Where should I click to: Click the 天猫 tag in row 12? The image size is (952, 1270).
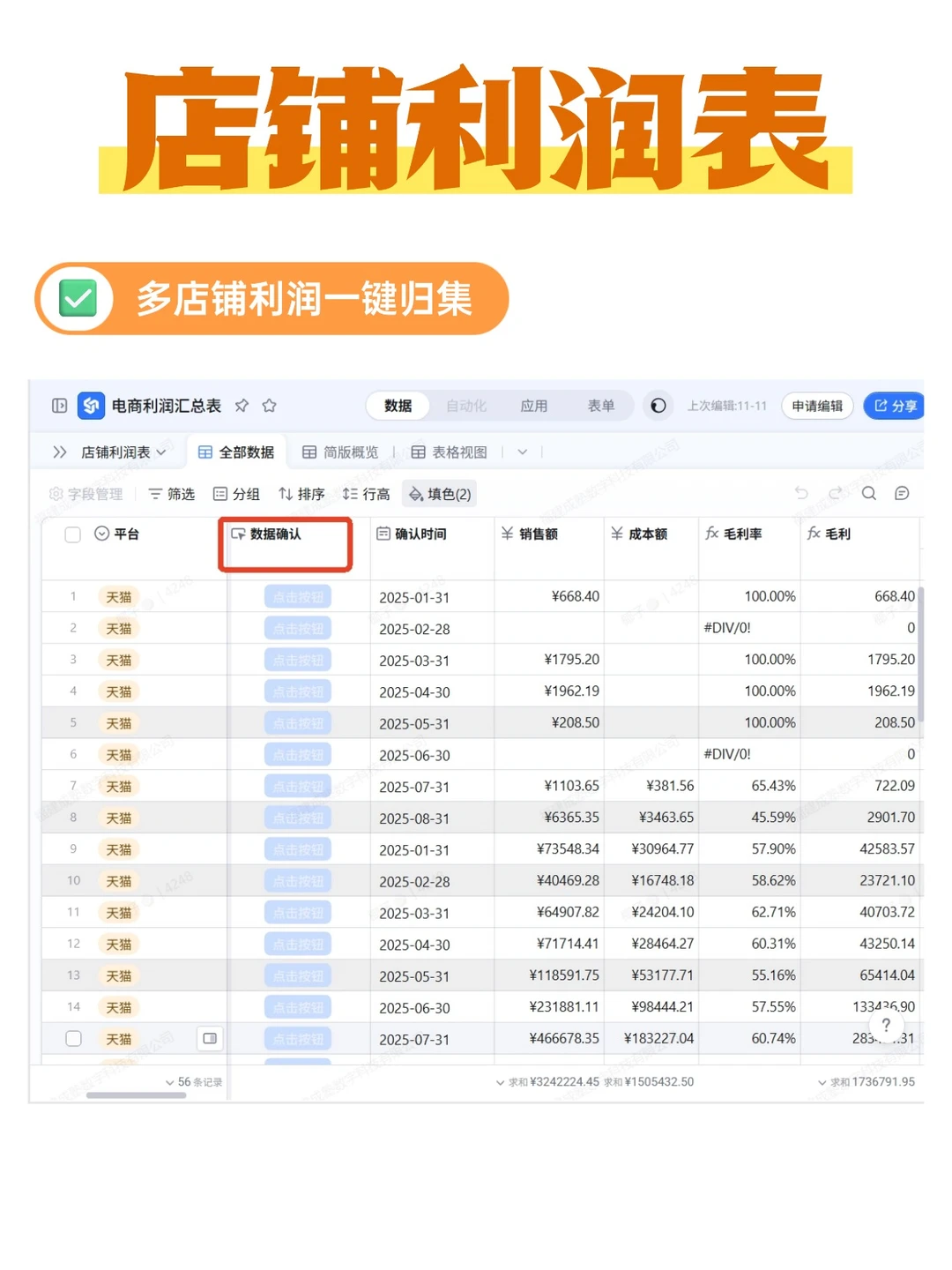click(x=119, y=945)
